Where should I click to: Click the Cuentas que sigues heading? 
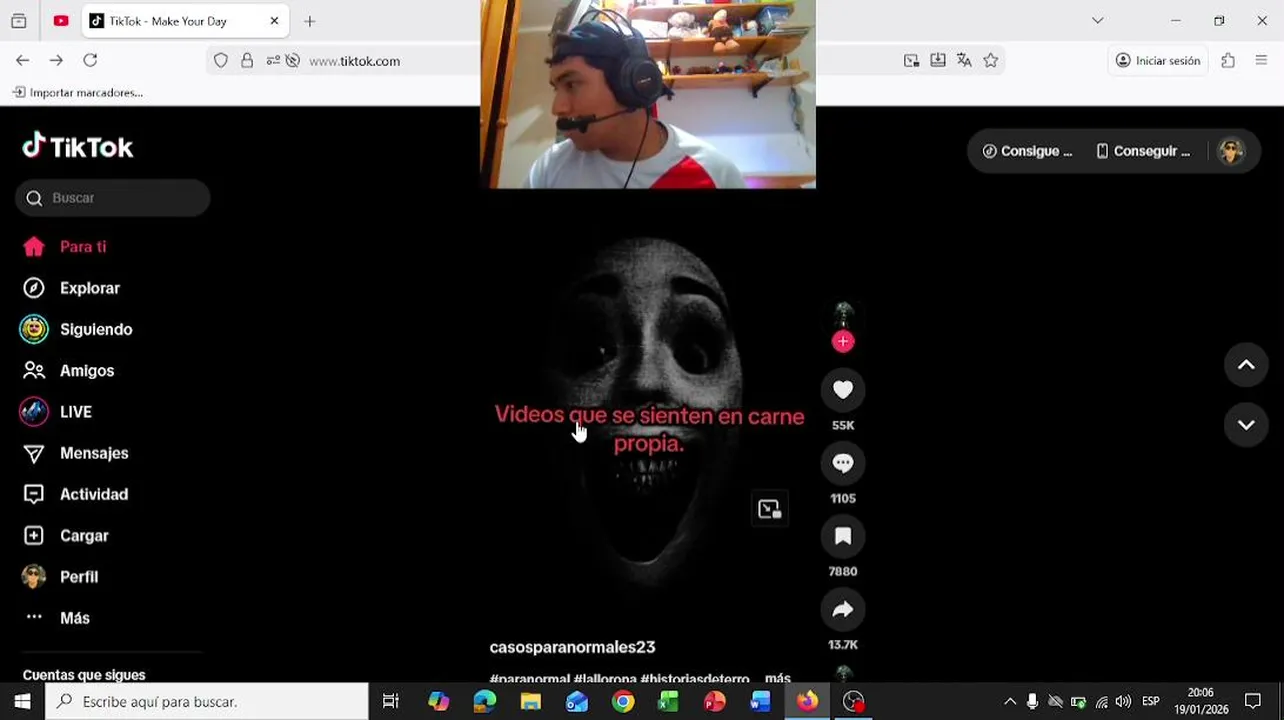(x=84, y=675)
